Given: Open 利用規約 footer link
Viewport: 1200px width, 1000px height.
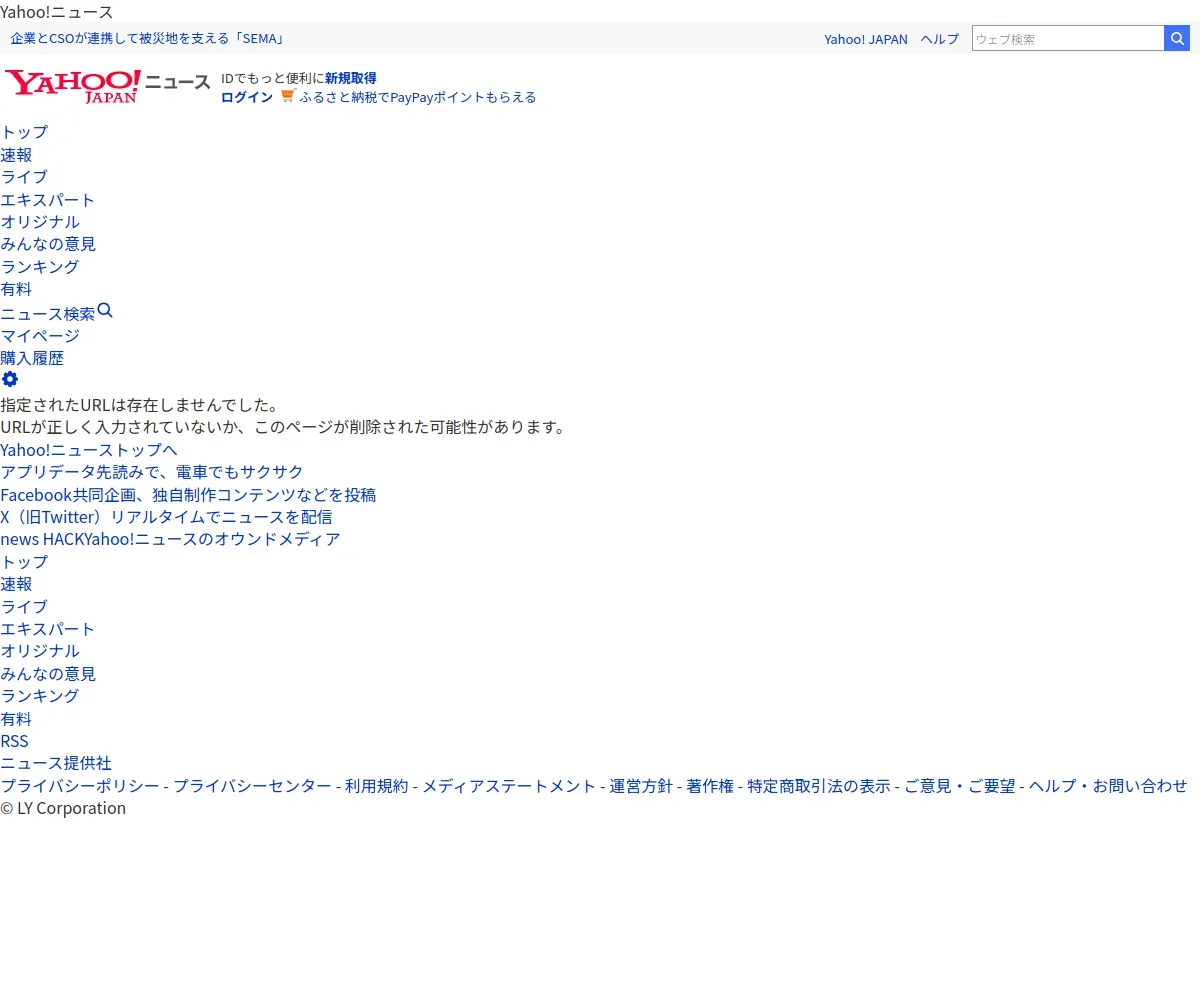Looking at the screenshot, I should pos(377,786).
